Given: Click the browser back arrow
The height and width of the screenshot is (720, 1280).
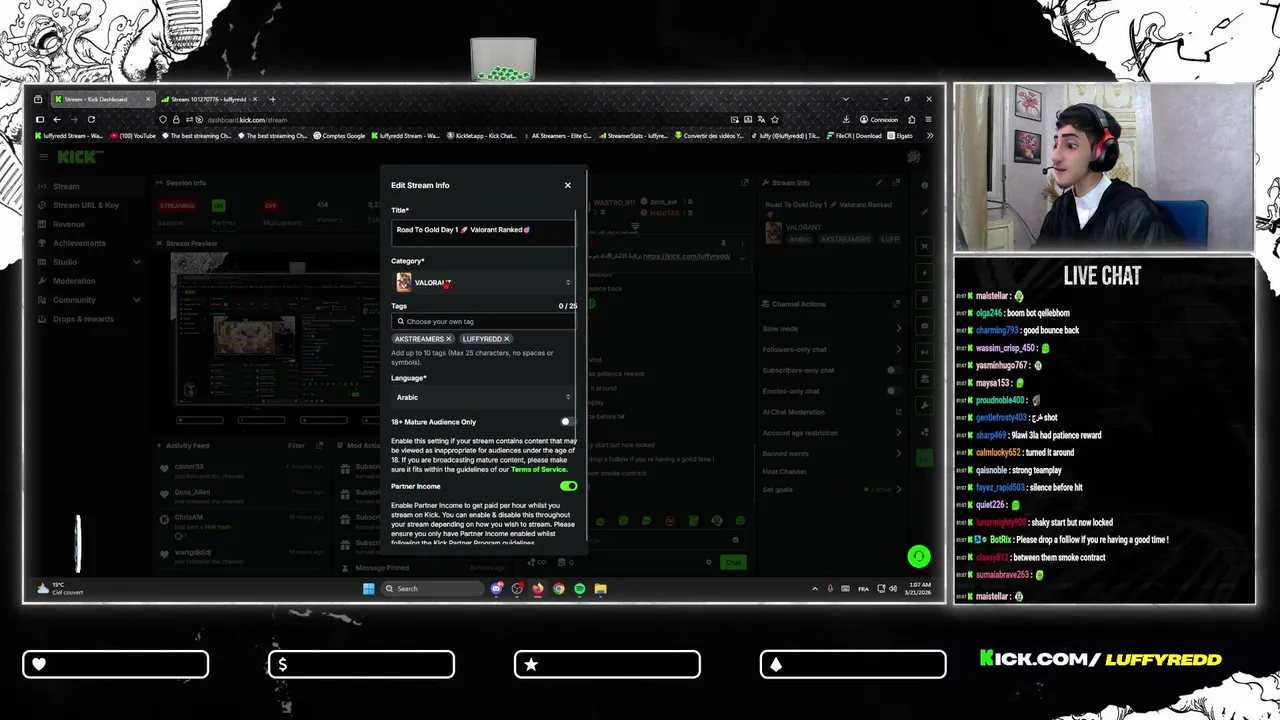Looking at the screenshot, I should point(57,120).
